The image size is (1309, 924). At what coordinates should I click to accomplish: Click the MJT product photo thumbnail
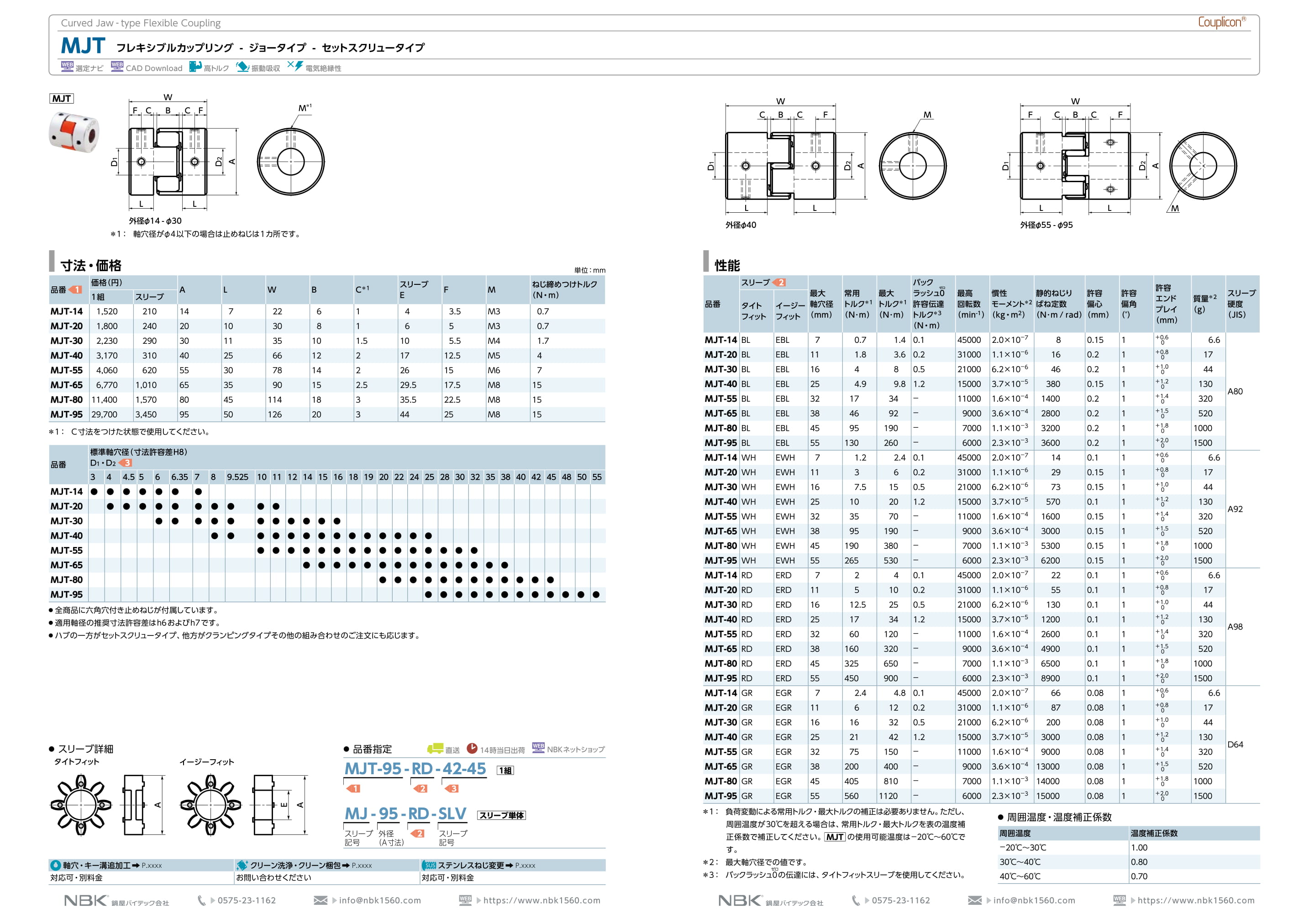[74, 133]
